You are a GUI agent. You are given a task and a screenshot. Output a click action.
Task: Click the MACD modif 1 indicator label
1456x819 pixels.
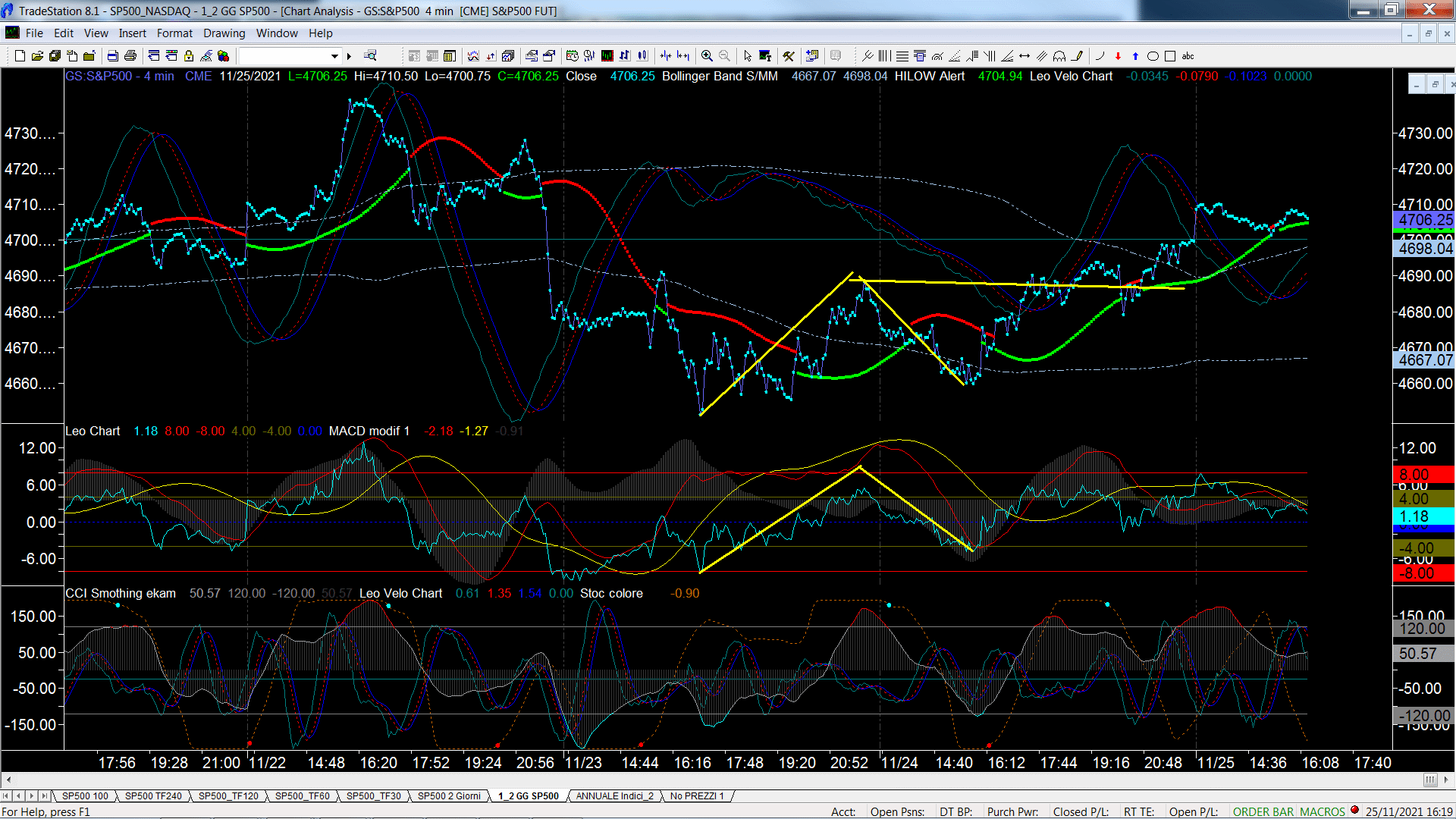pyautogui.click(x=369, y=431)
